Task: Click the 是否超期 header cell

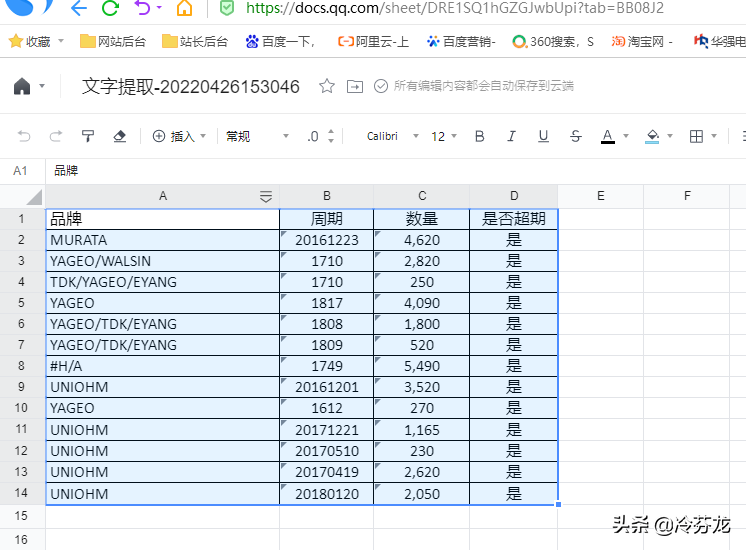Action: (x=514, y=219)
